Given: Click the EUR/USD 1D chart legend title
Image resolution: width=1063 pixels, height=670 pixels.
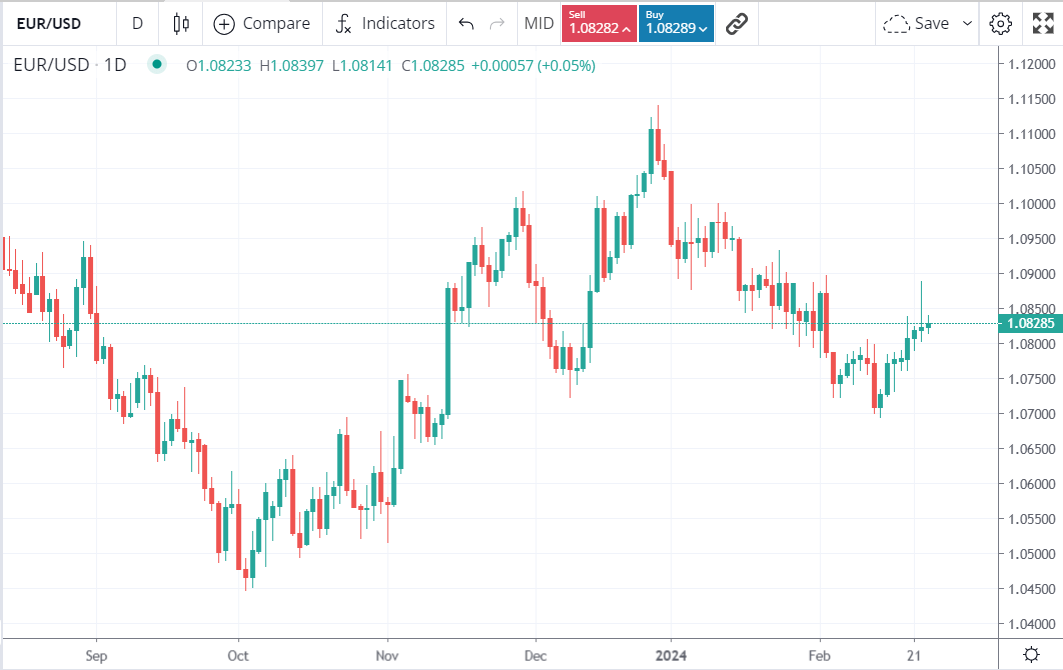Looking at the screenshot, I should (x=70, y=65).
